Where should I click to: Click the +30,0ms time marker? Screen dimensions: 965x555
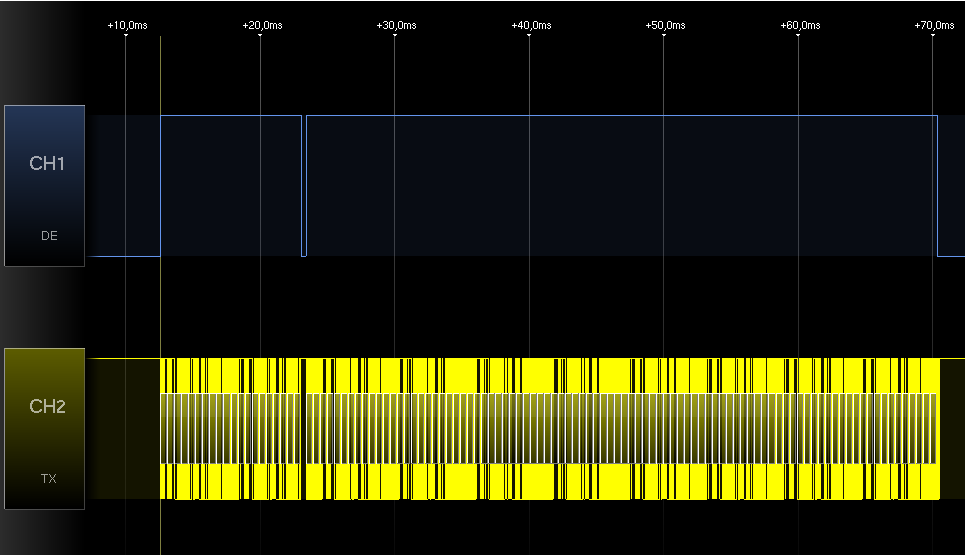pyautogui.click(x=396, y=25)
